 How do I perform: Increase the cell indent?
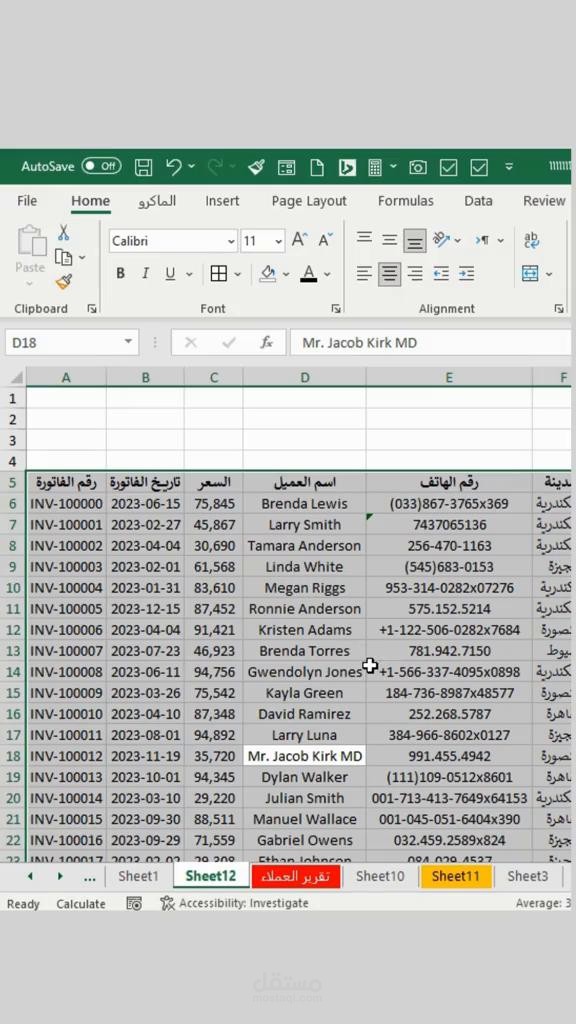click(466, 274)
